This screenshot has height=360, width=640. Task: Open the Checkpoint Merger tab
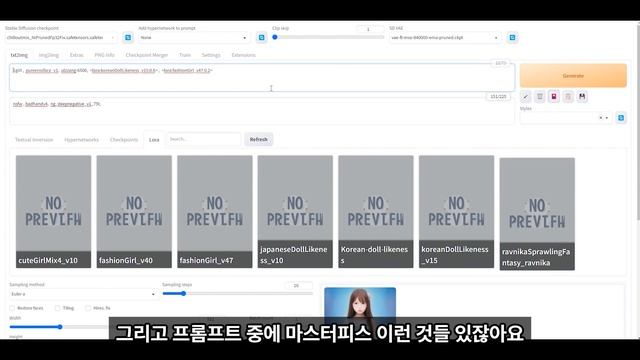point(147,55)
